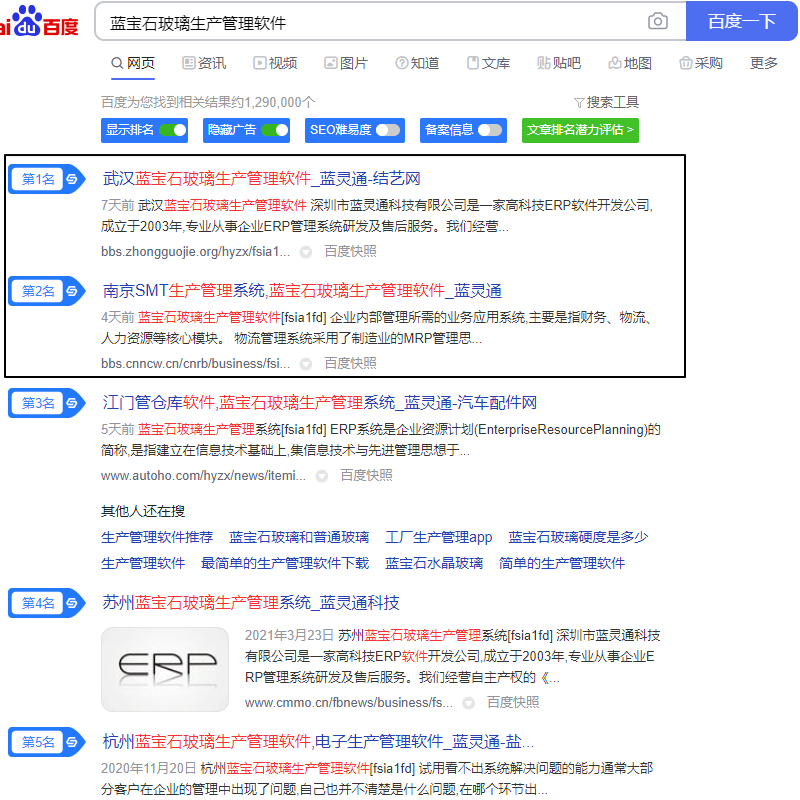Toggle the 隐藏广告 switch

[x=274, y=130]
